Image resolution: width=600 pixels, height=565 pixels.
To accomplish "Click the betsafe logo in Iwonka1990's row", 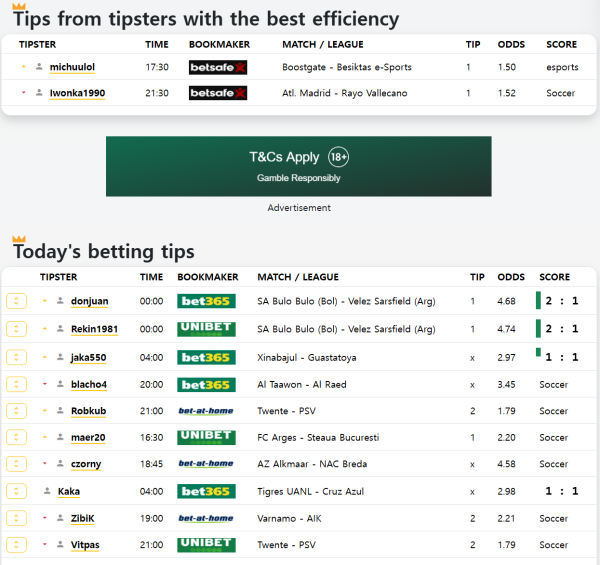I will point(217,93).
